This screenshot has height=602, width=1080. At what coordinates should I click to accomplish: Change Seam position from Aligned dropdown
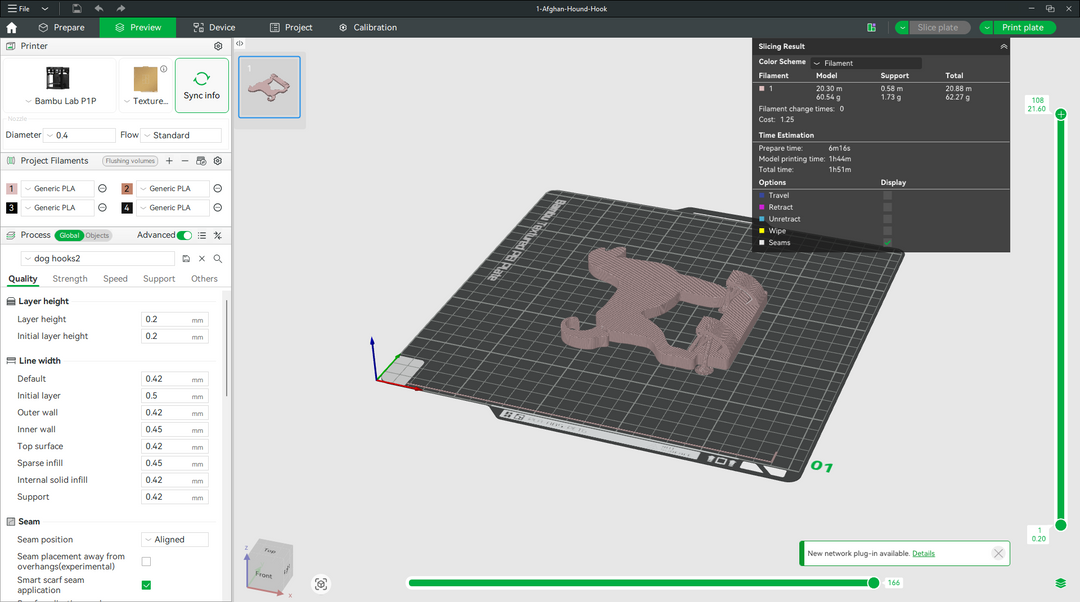pyautogui.click(x=174, y=539)
